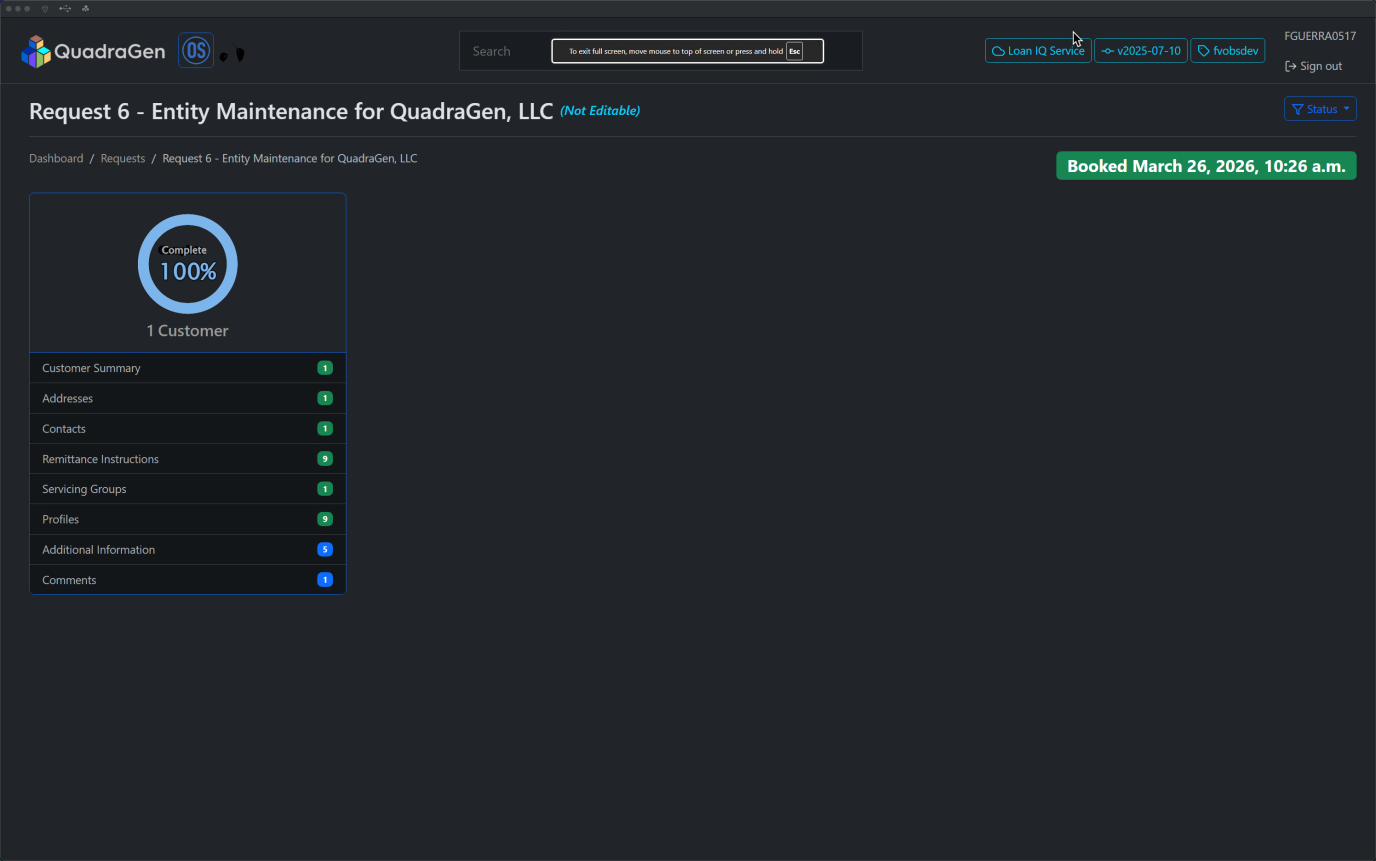Screen dimensions: 1376x861
Task: Click the USB icon in the title bar
Action: tap(65, 8)
